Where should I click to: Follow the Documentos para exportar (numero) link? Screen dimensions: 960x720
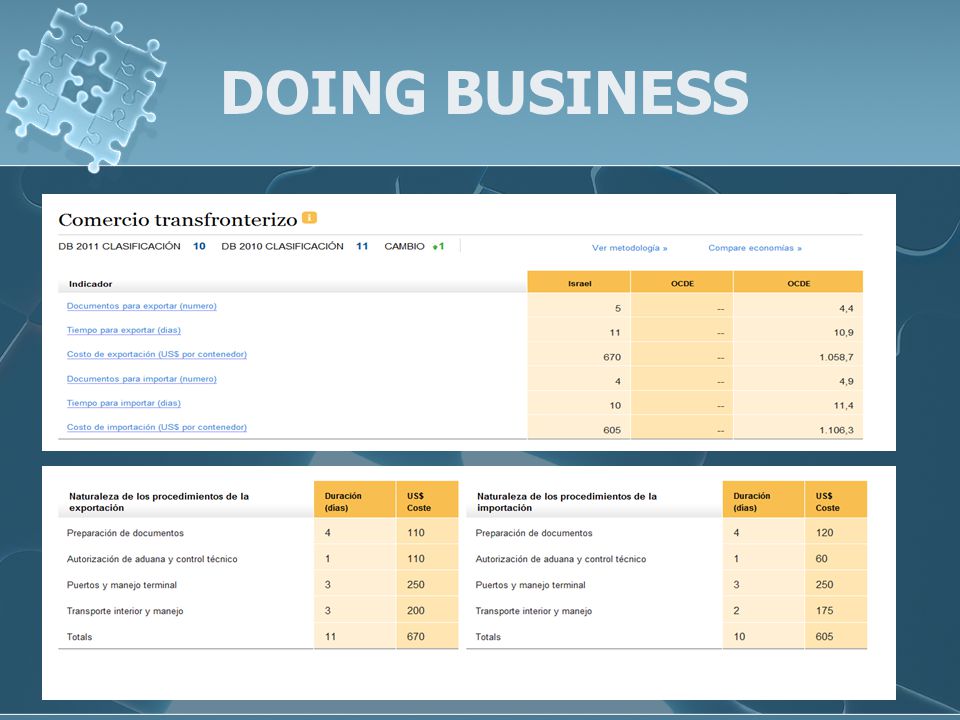141,306
